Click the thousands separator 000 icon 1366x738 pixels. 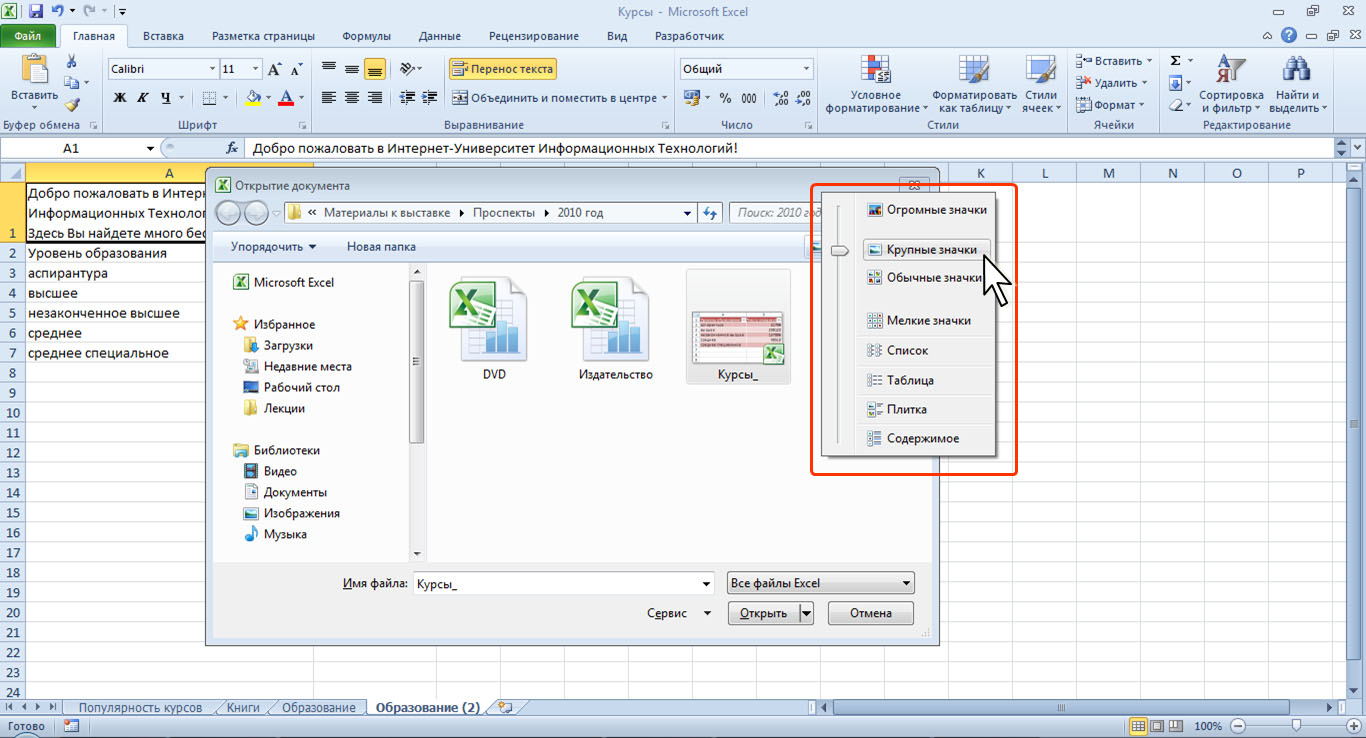pyautogui.click(x=750, y=98)
